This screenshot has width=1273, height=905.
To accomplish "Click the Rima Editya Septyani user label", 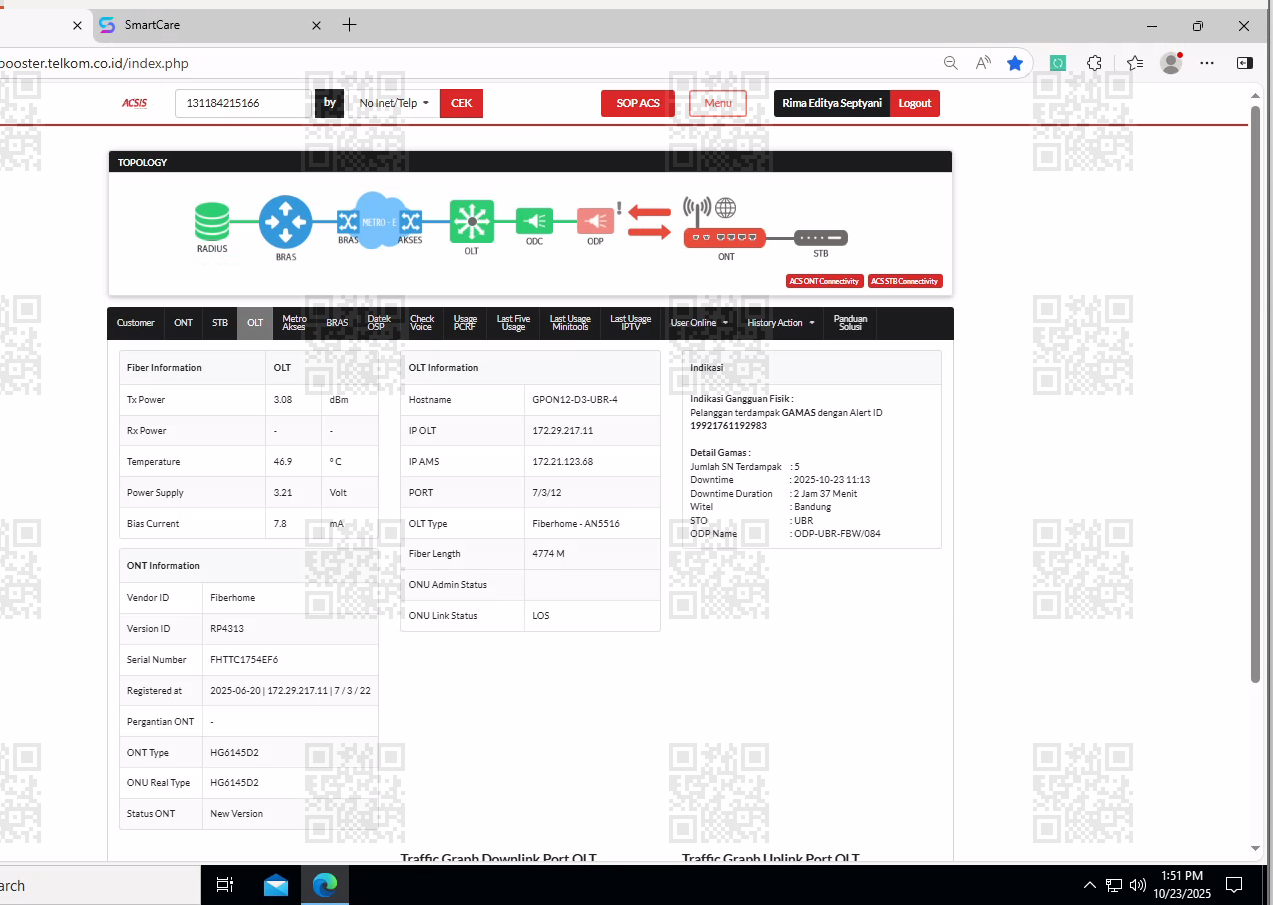I will [832, 103].
